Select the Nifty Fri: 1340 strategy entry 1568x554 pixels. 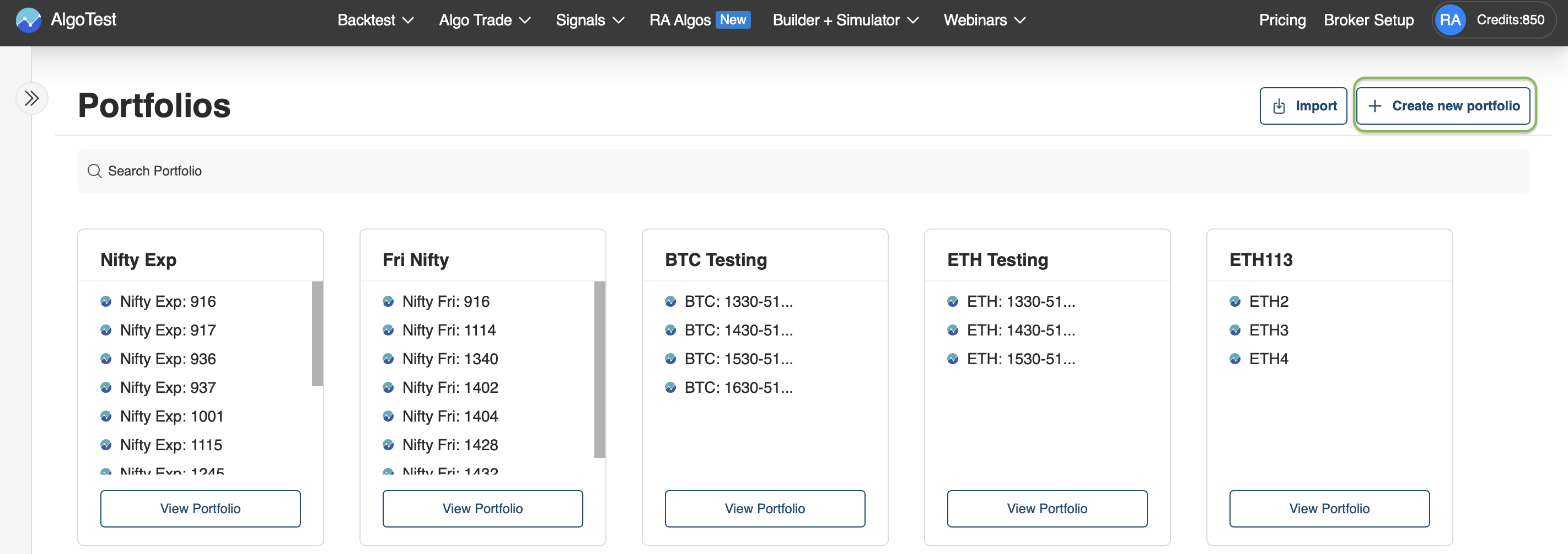pos(450,358)
